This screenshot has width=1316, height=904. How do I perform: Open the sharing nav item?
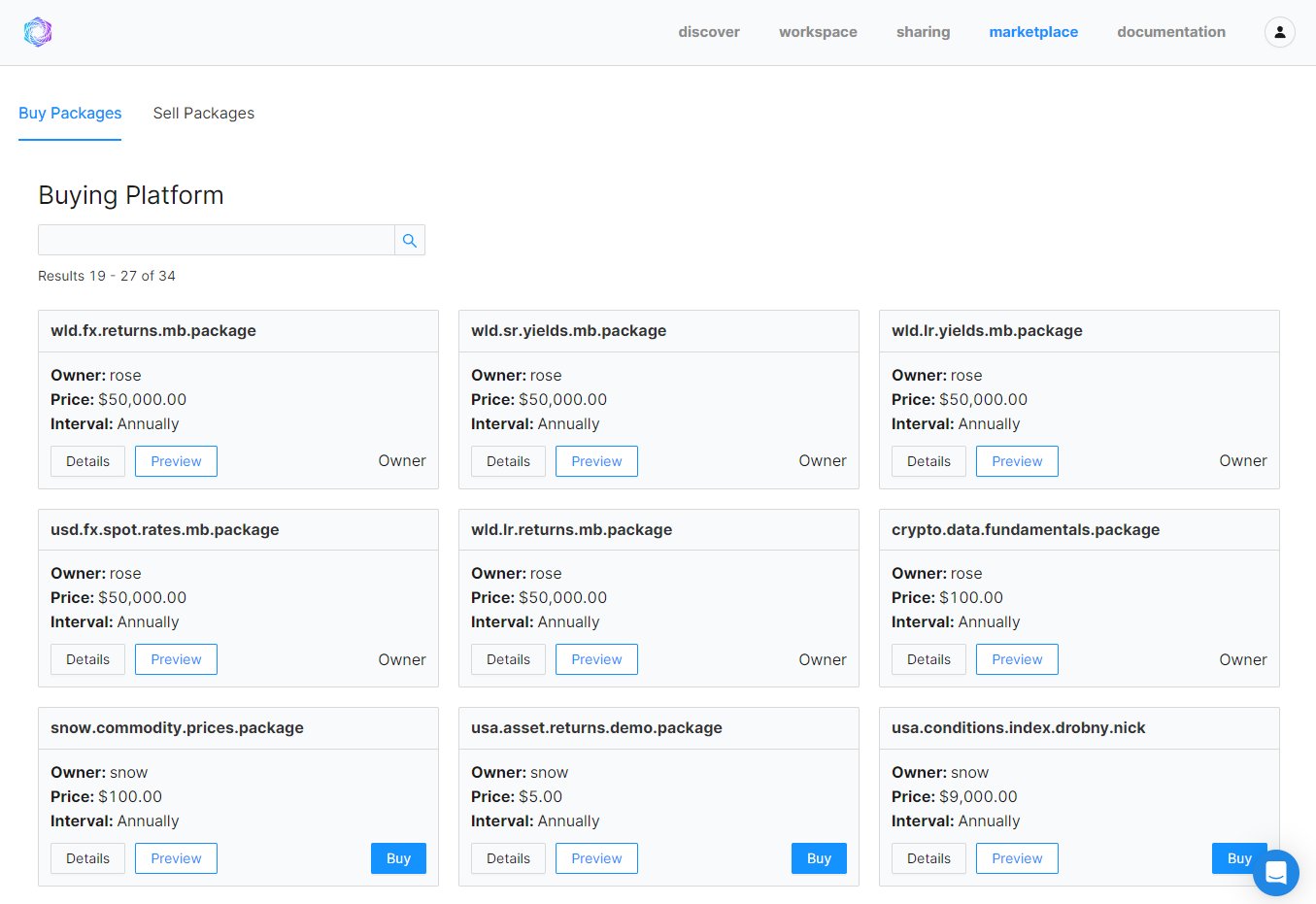click(x=923, y=32)
